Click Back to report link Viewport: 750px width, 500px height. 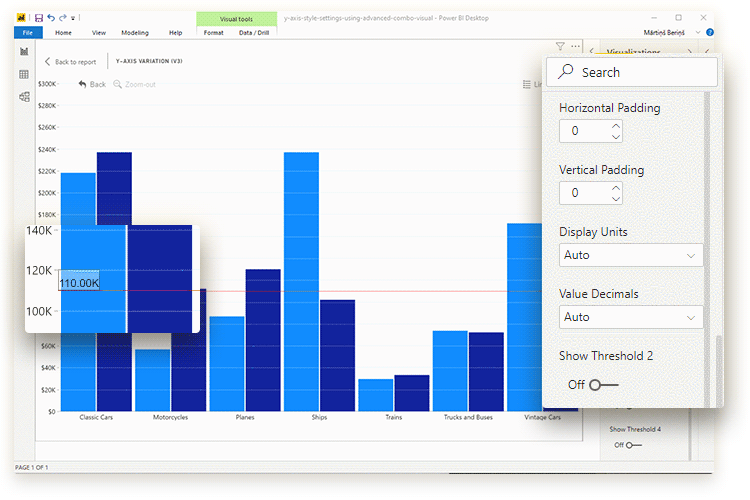[71, 62]
